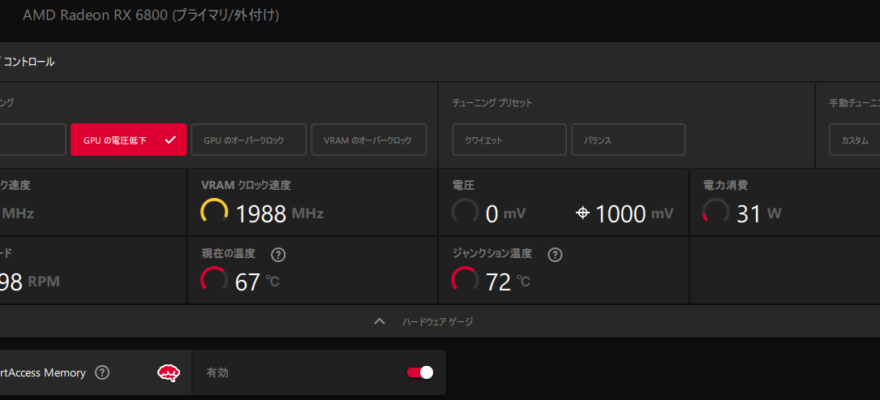Click the 現在の温度 red gauge
This screenshot has height=400, width=880.
[214, 280]
